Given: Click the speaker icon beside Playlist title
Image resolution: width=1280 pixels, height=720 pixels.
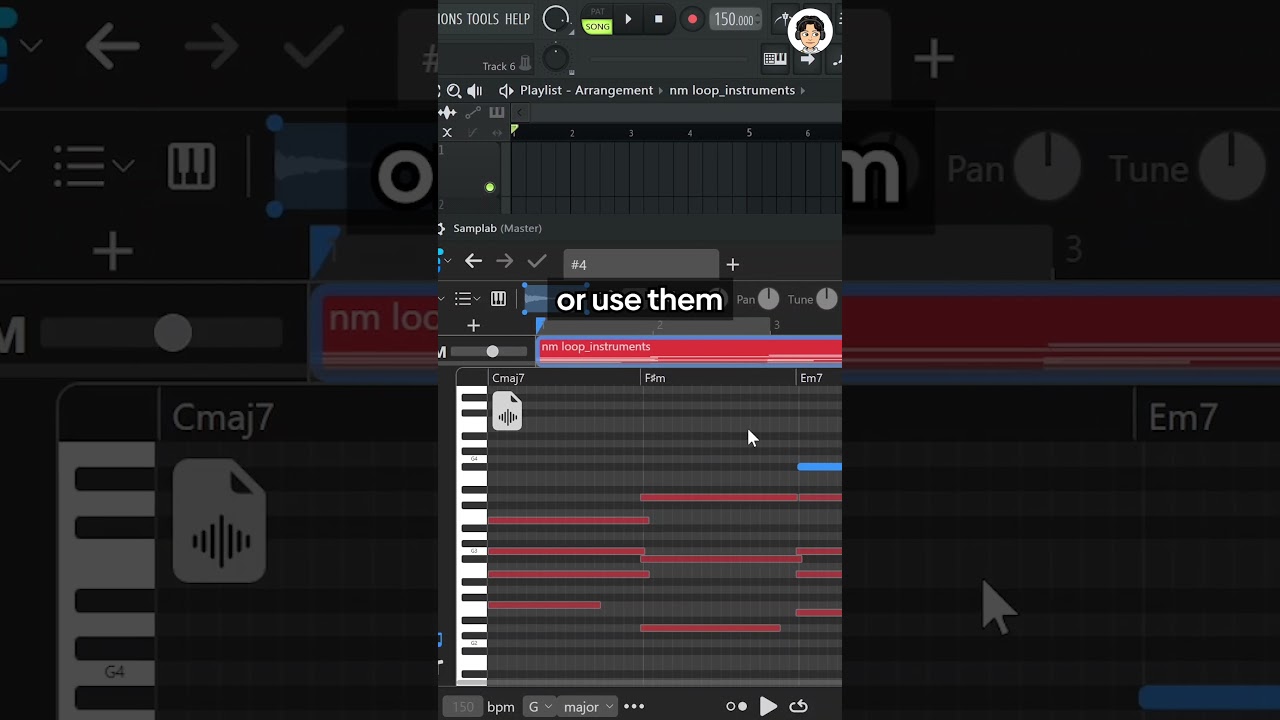Looking at the screenshot, I should (x=506, y=90).
